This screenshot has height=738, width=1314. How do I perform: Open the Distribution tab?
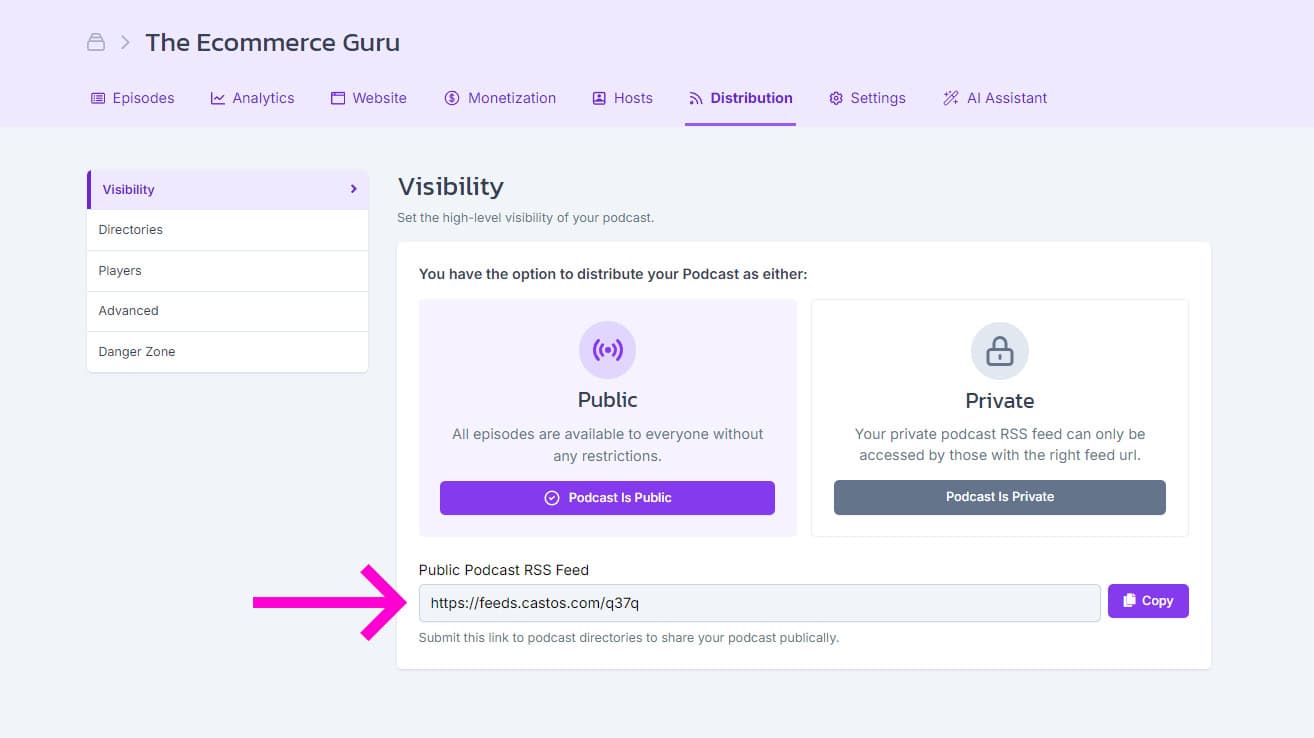point(740,98)
